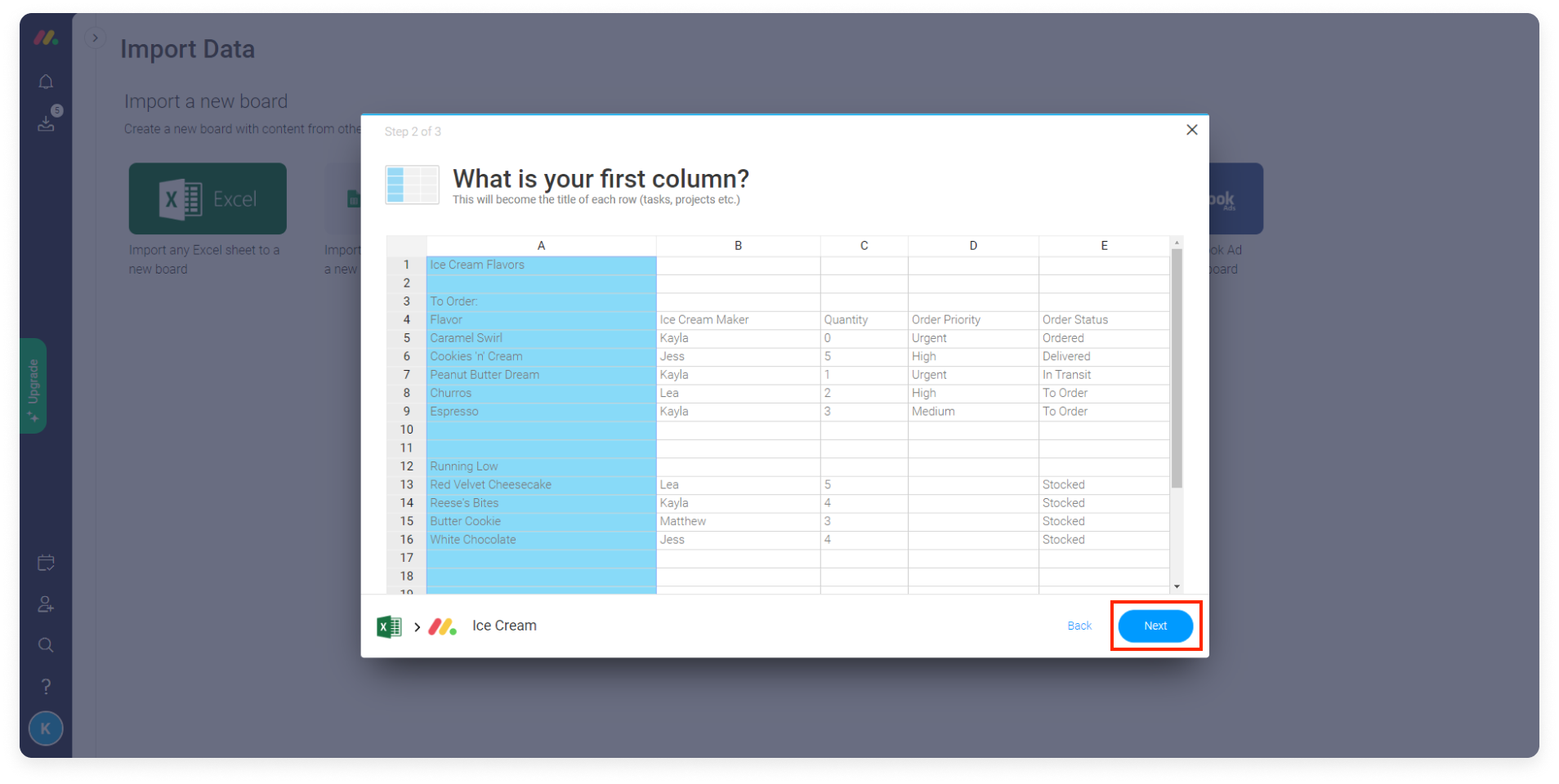Select column D header

pyautogui.click(x=973, y=246)
